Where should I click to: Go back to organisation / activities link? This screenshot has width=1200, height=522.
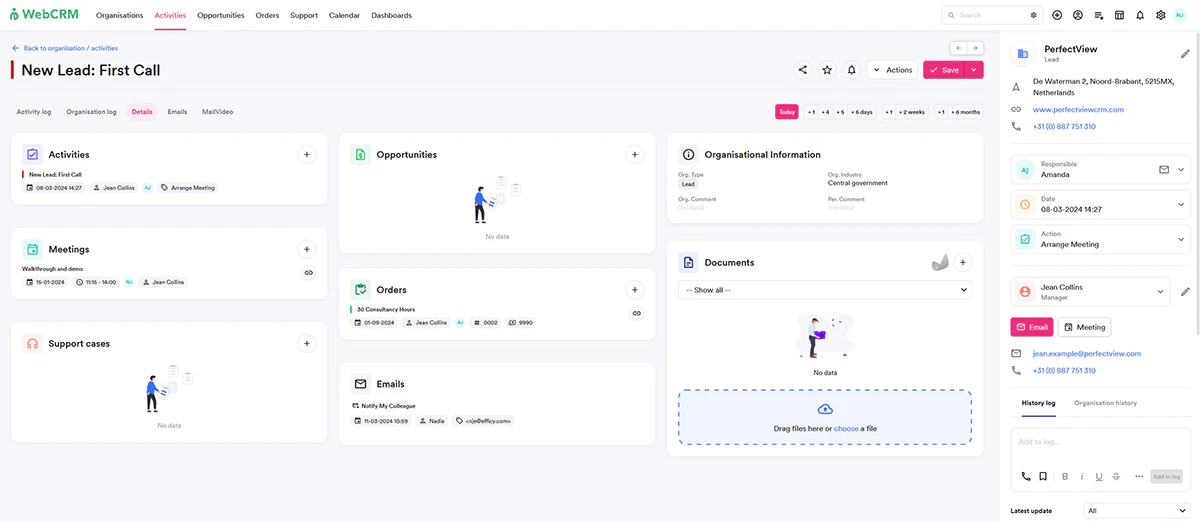64,48
